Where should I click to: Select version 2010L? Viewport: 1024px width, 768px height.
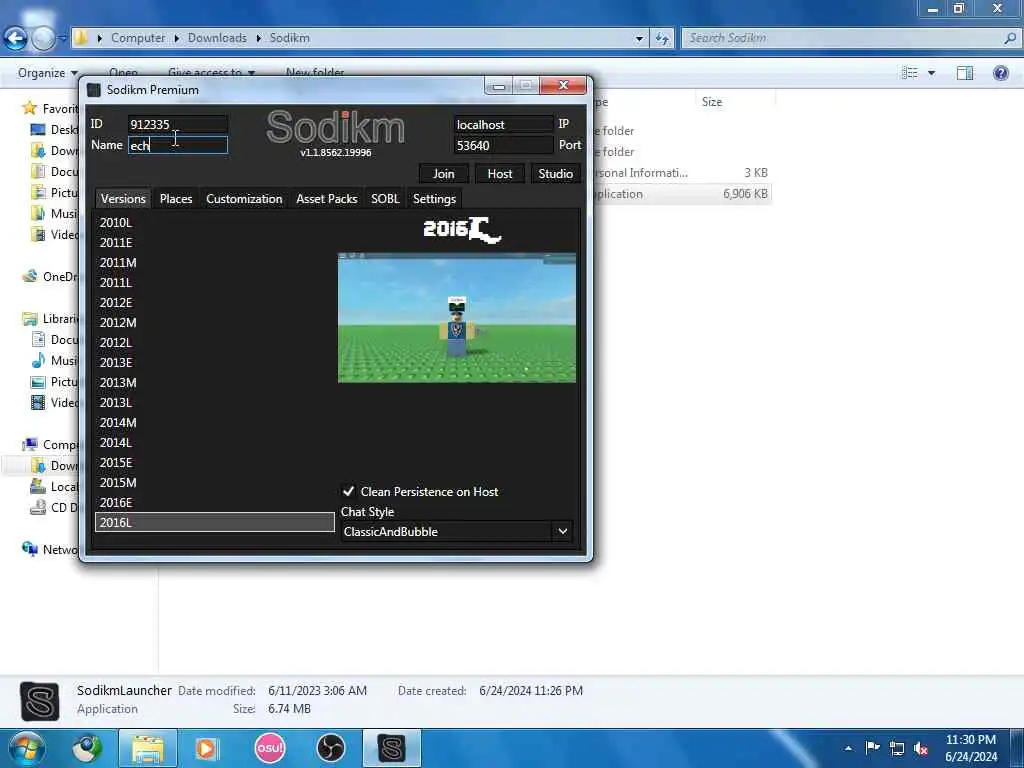215,223
